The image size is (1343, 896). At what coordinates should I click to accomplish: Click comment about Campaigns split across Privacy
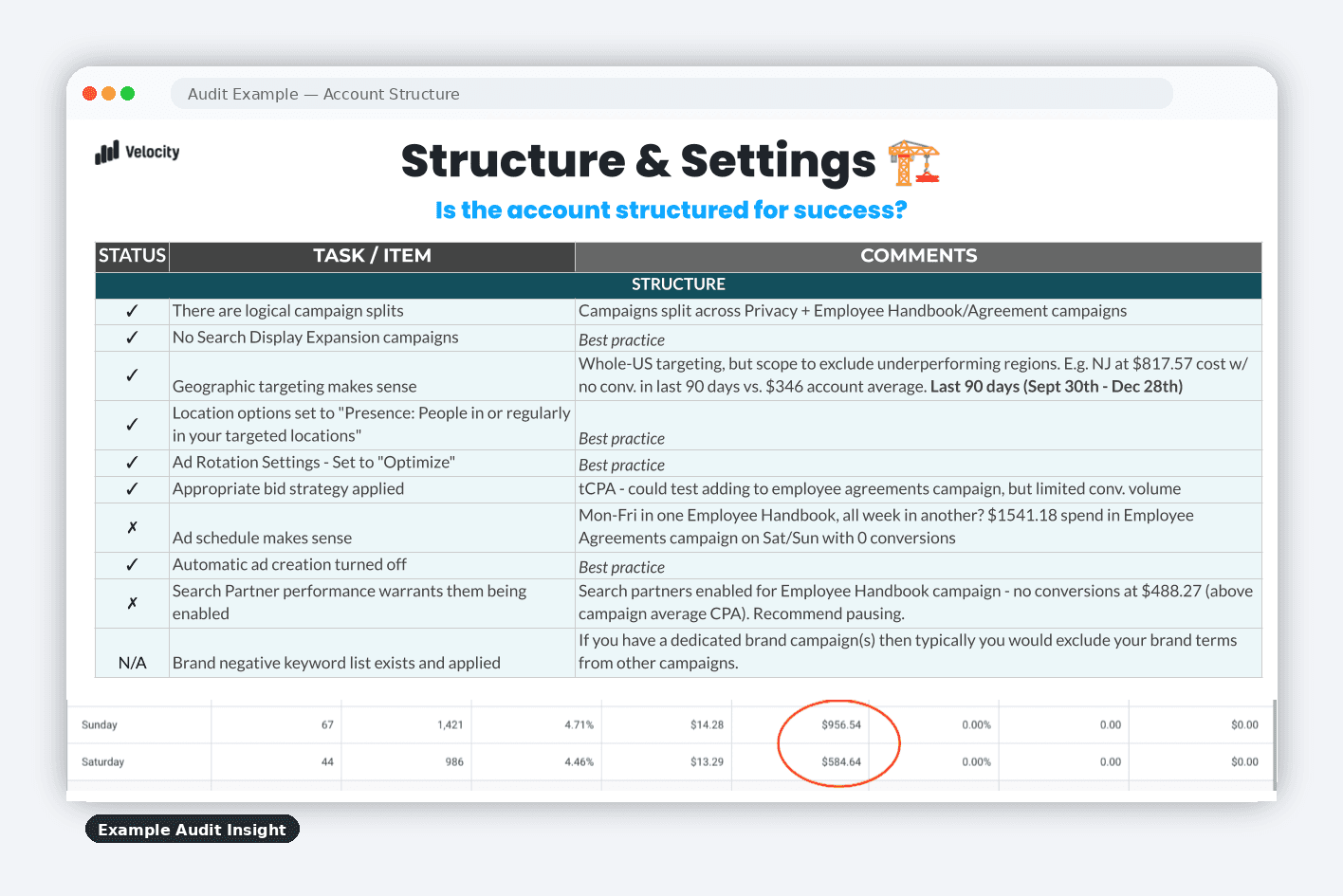[x=918, y=311]
